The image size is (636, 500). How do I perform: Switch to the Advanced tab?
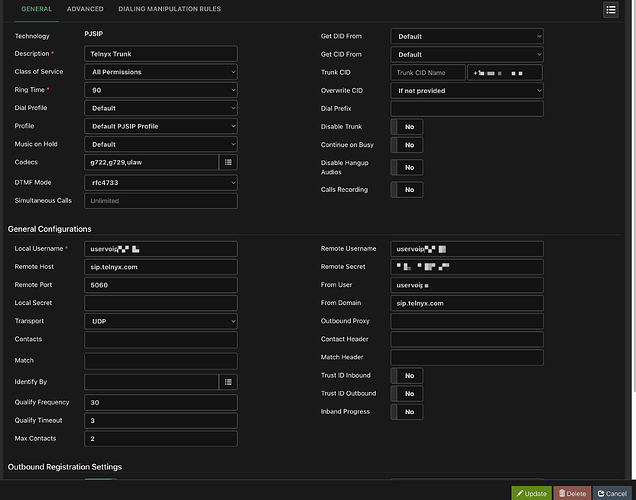coord(85,9)
